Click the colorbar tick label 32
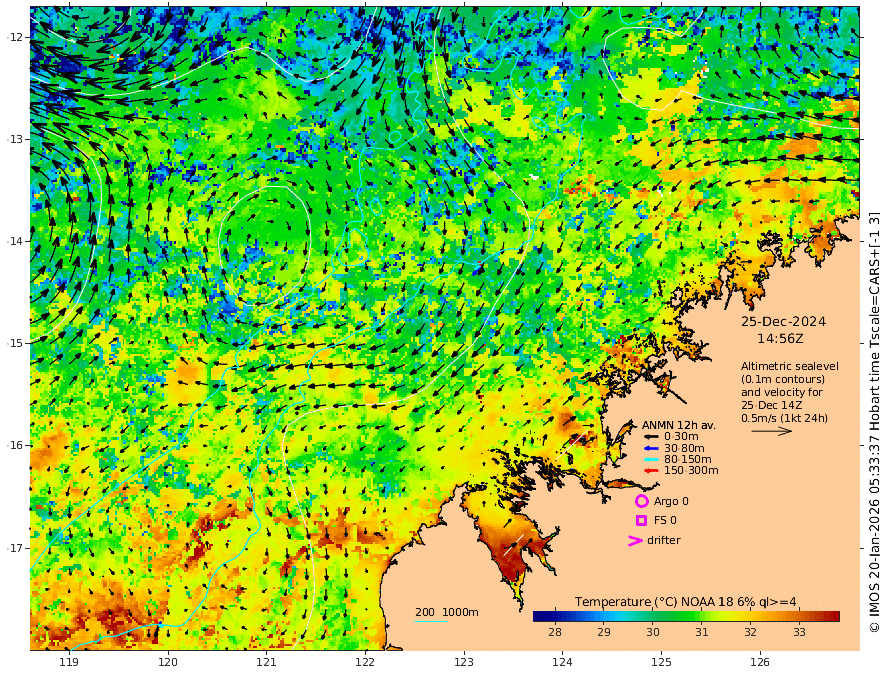This screenshot has width=880, height=680. coord(750,632)
